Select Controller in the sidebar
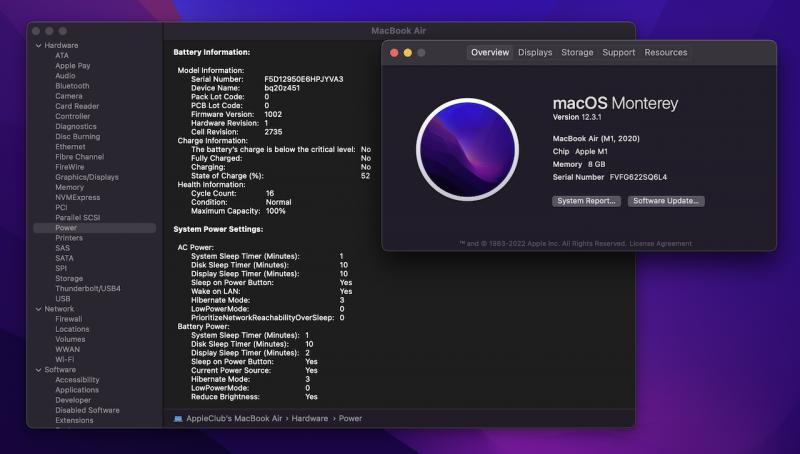Image resolution: width=800 pixels, height=454 pixels. click(72, 116)
